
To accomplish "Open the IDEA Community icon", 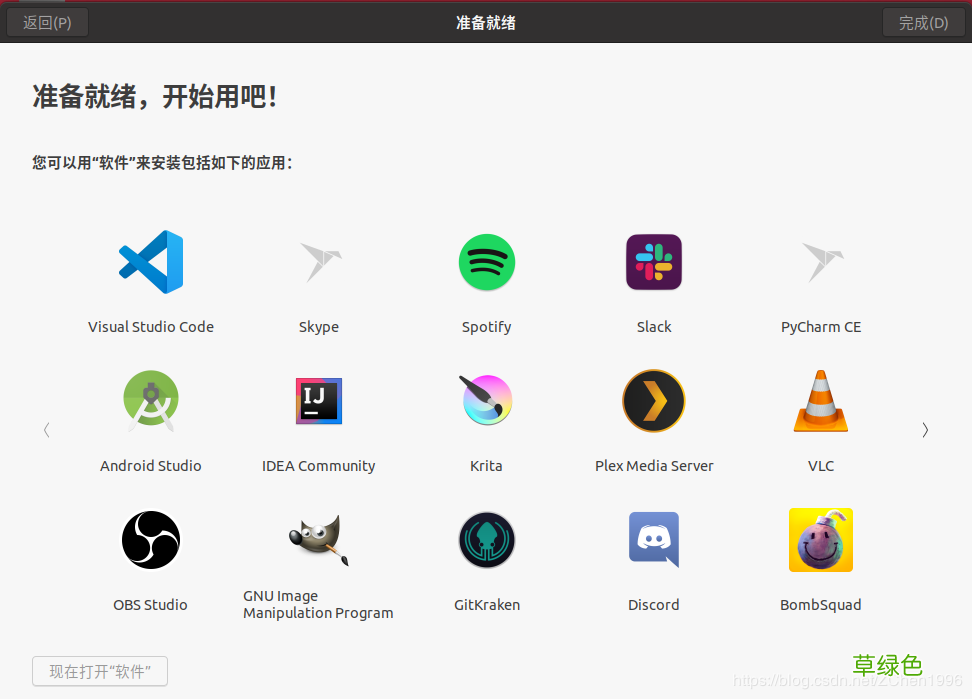I will tap(318, 401).
